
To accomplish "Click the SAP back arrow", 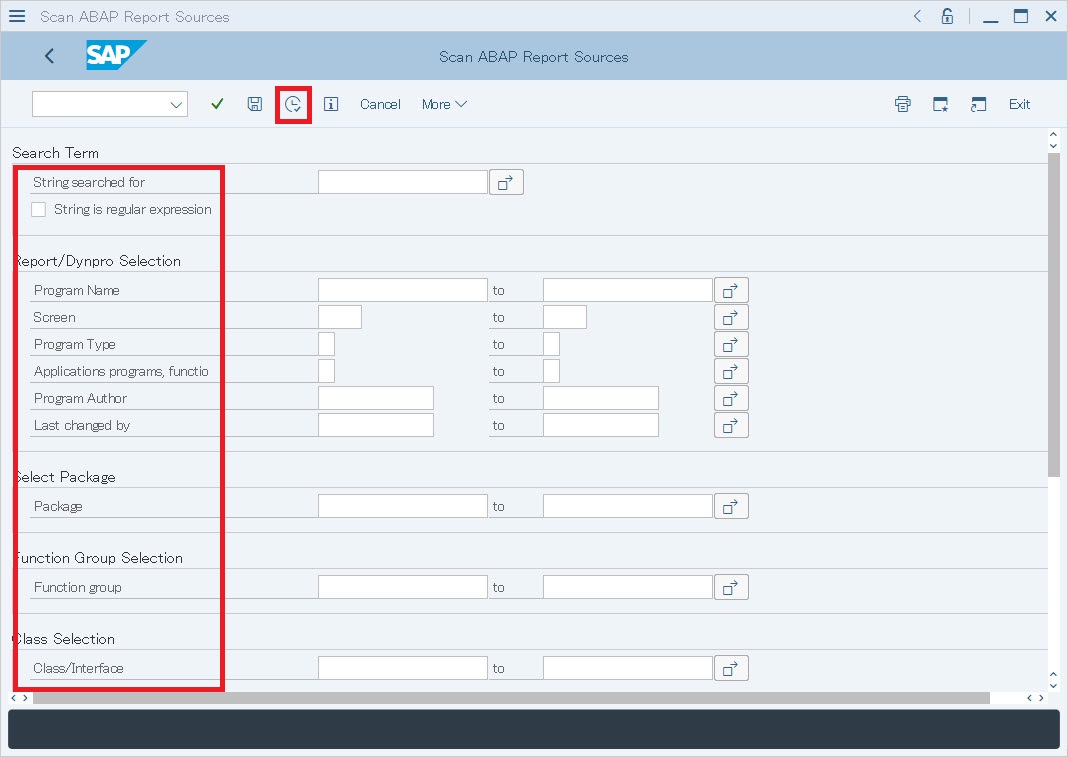I will pyautogui.click(x=49, y=56).
